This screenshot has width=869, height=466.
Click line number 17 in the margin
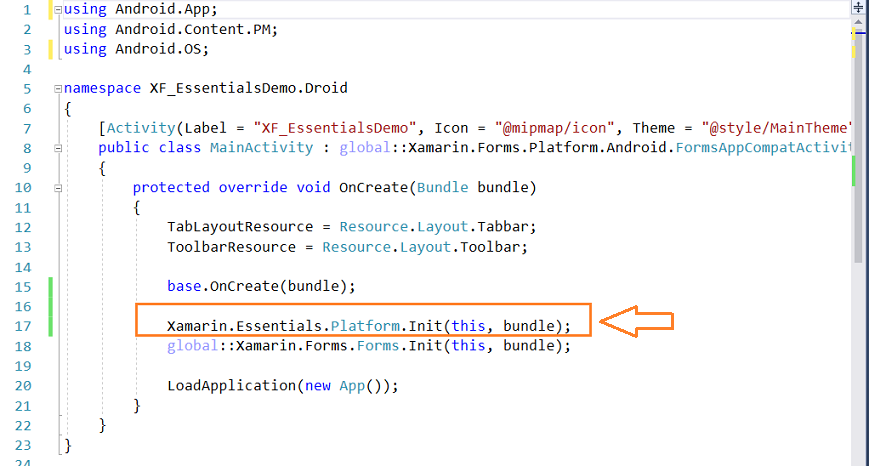pyautogui.click(x=23, y=326)
